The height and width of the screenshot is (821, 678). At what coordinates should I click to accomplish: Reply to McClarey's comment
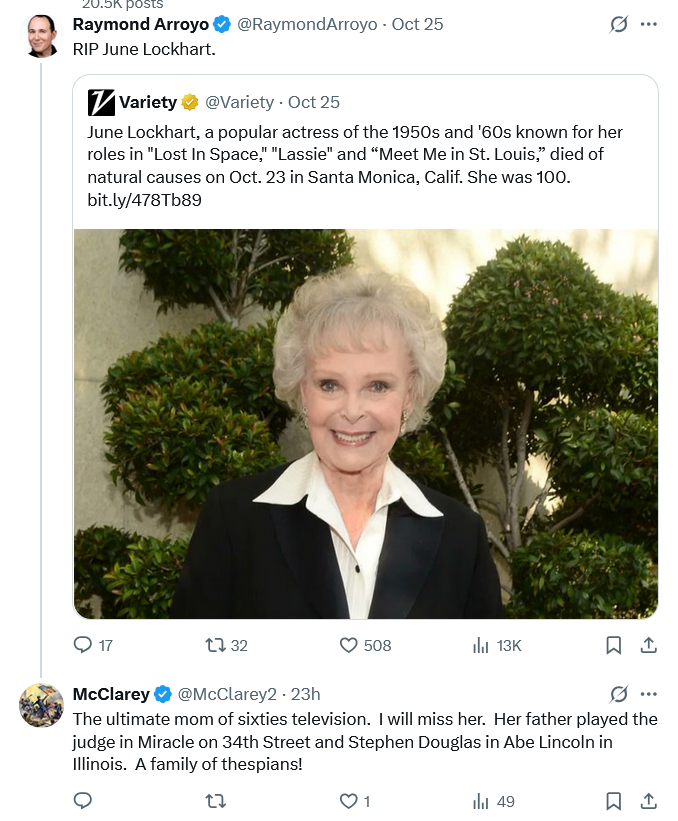point(84,800)
